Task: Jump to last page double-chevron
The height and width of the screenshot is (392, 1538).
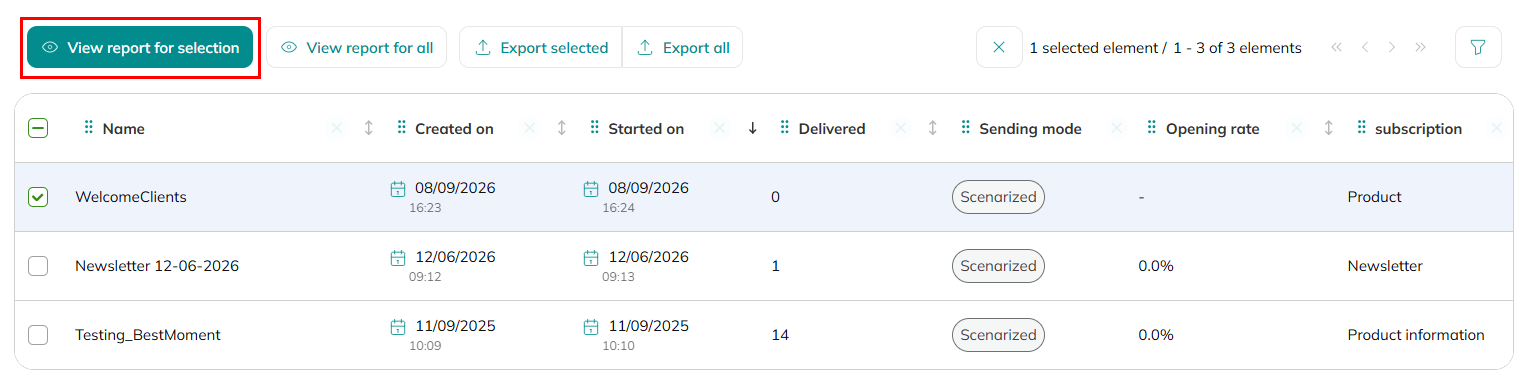Action: [x=1420, y=47]
